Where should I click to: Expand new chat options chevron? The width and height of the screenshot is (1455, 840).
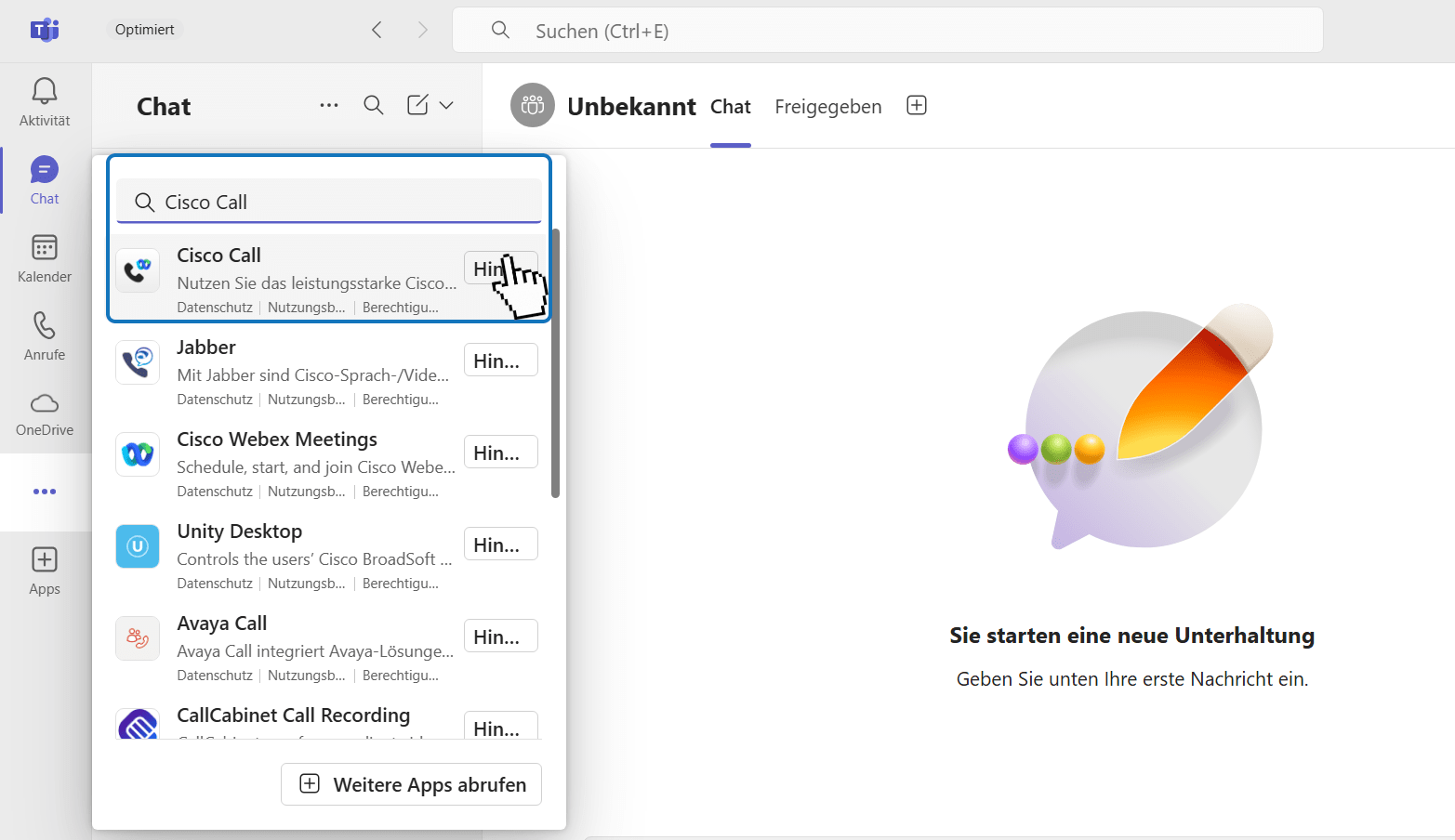point(446,105)
